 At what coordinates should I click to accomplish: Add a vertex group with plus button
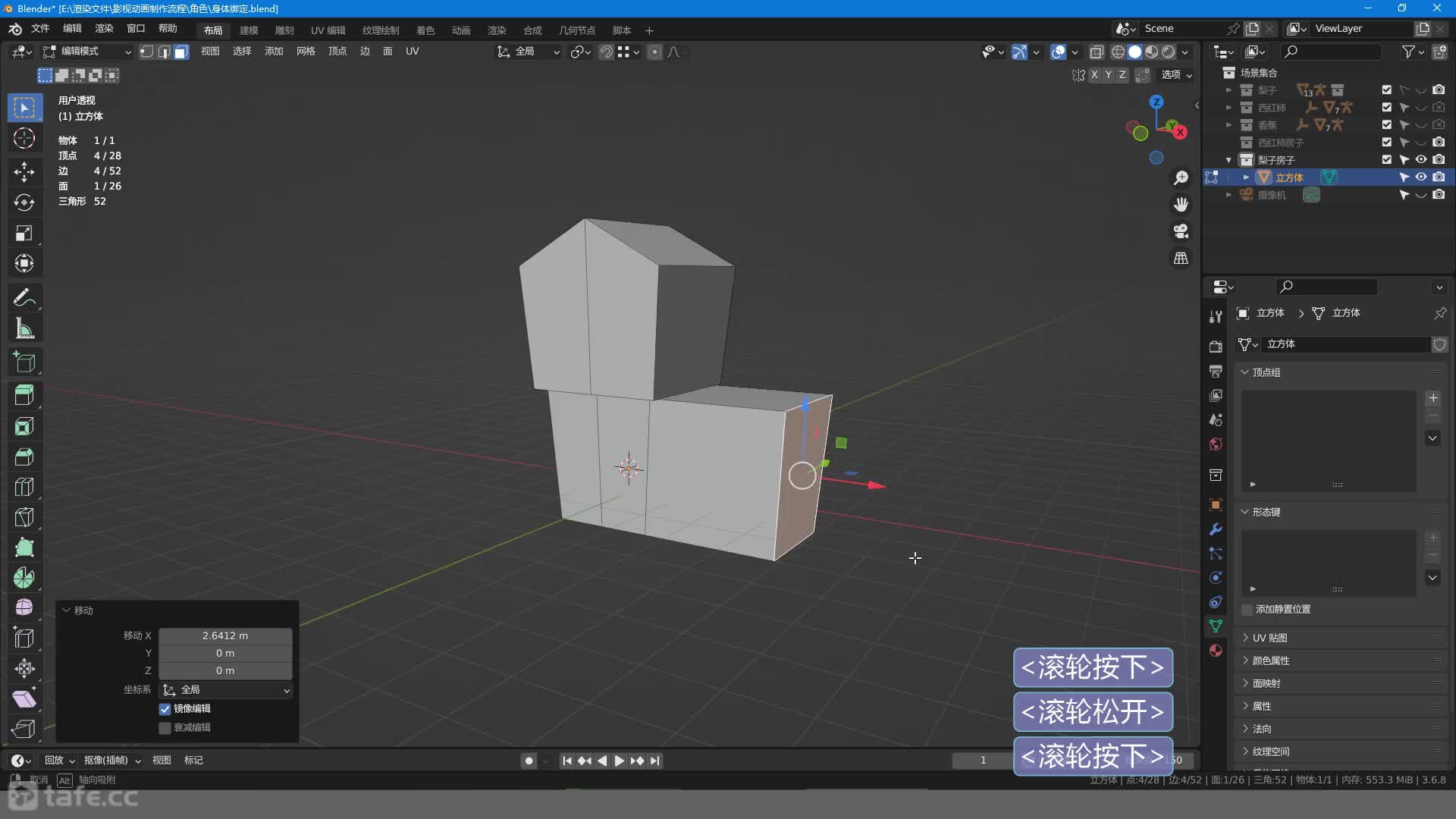point(1432,398)
